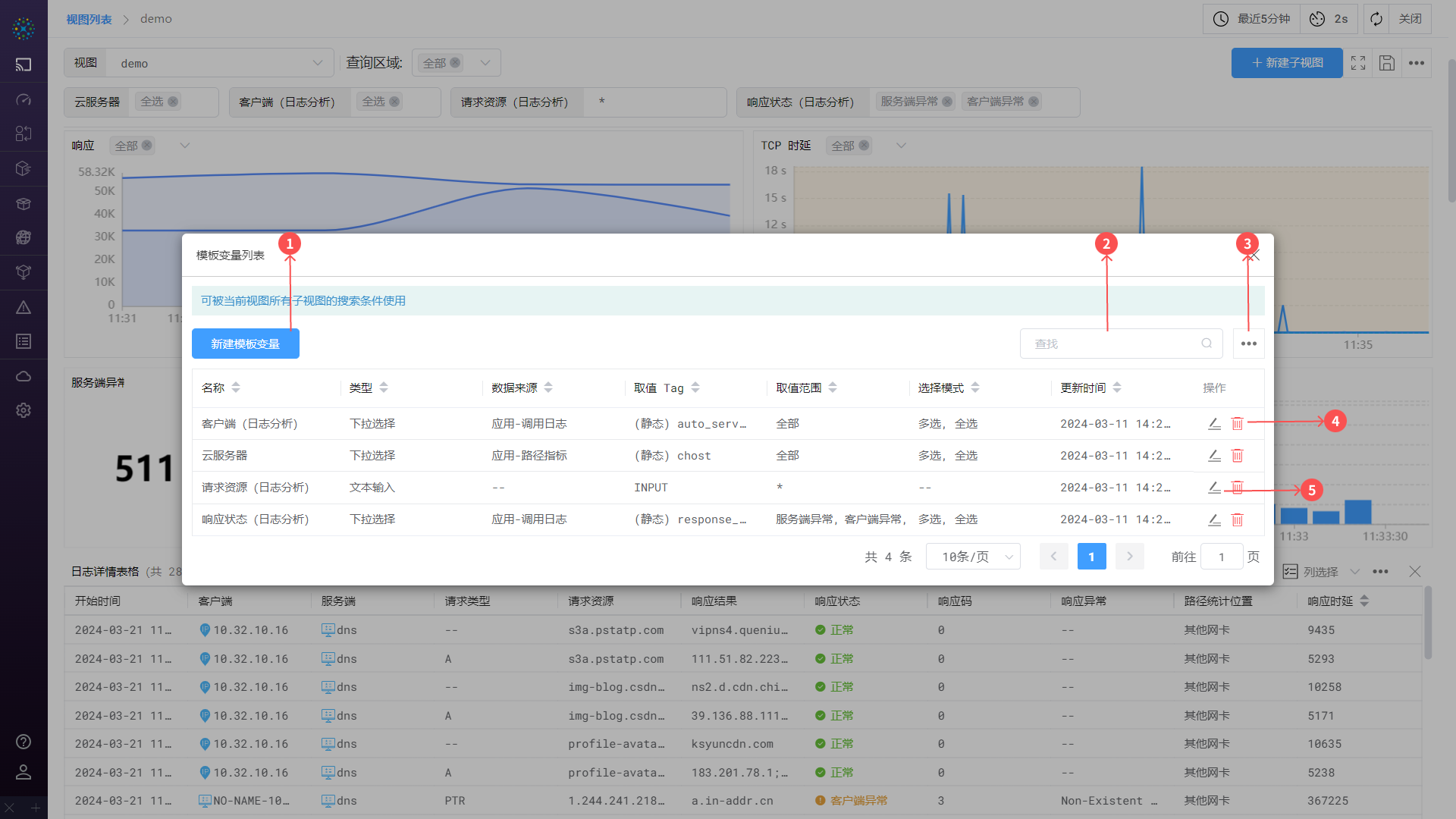This screenshot has height=819, width=1456.
Task: Click the 新建模板变量 button
Action: (x=246, y=344)
